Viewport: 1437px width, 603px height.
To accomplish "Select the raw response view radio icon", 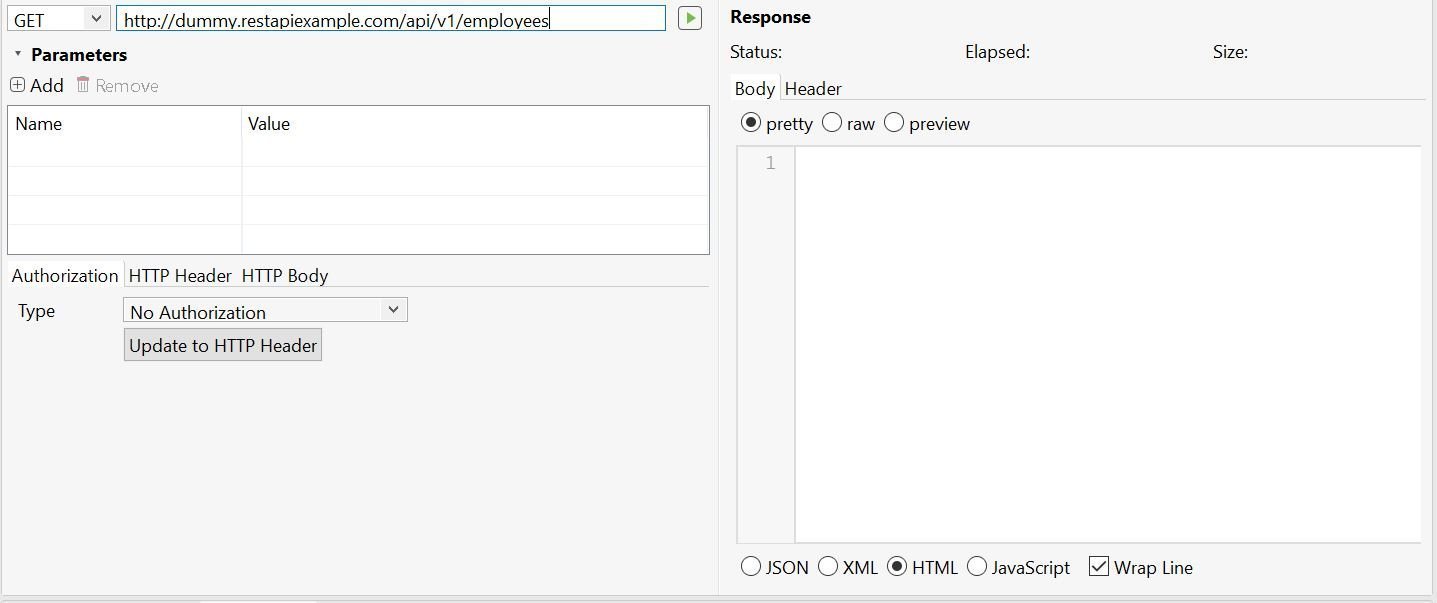I will click(831, 122).
